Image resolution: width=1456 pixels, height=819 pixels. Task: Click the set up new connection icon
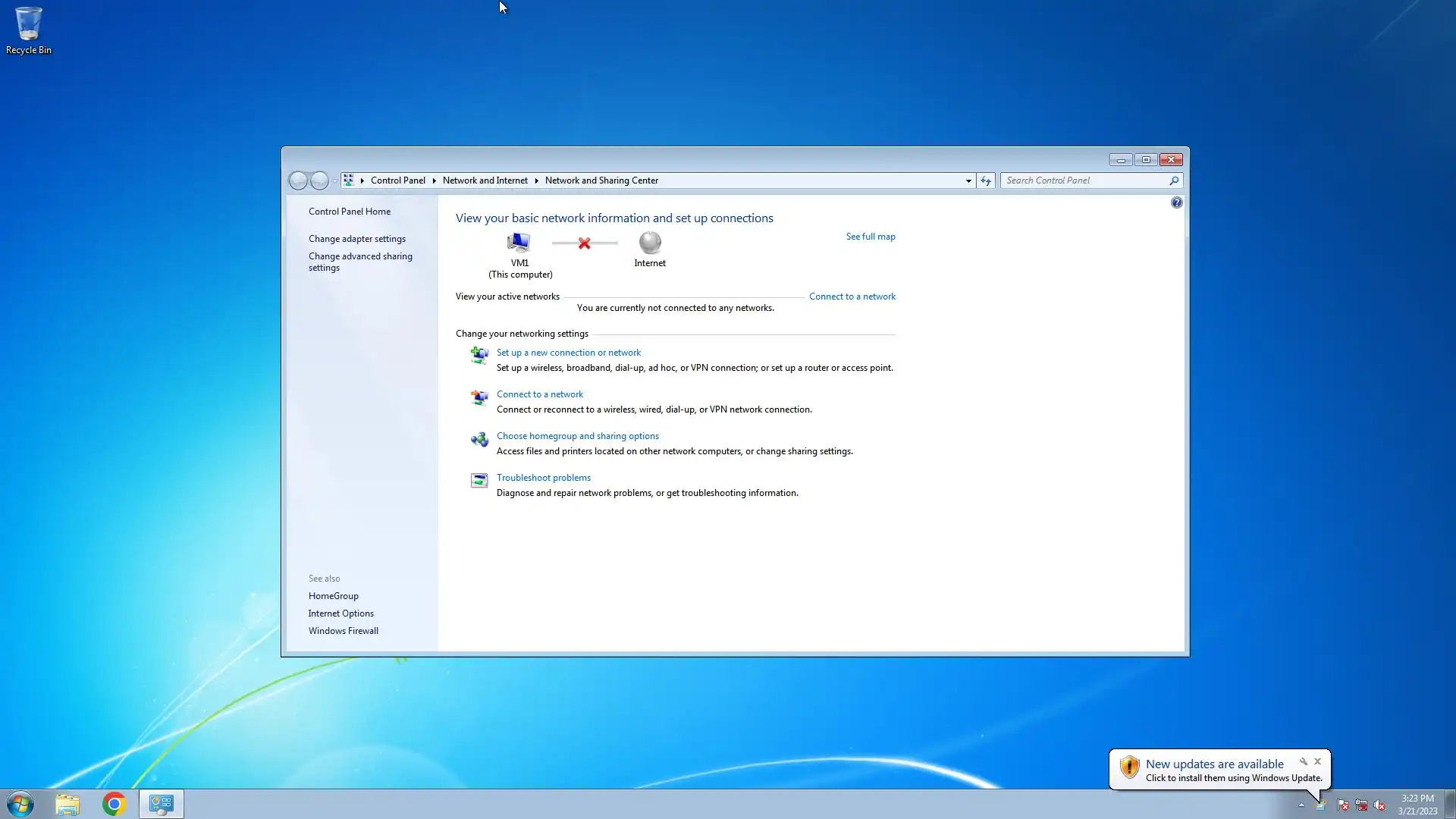tap(479, 355)
